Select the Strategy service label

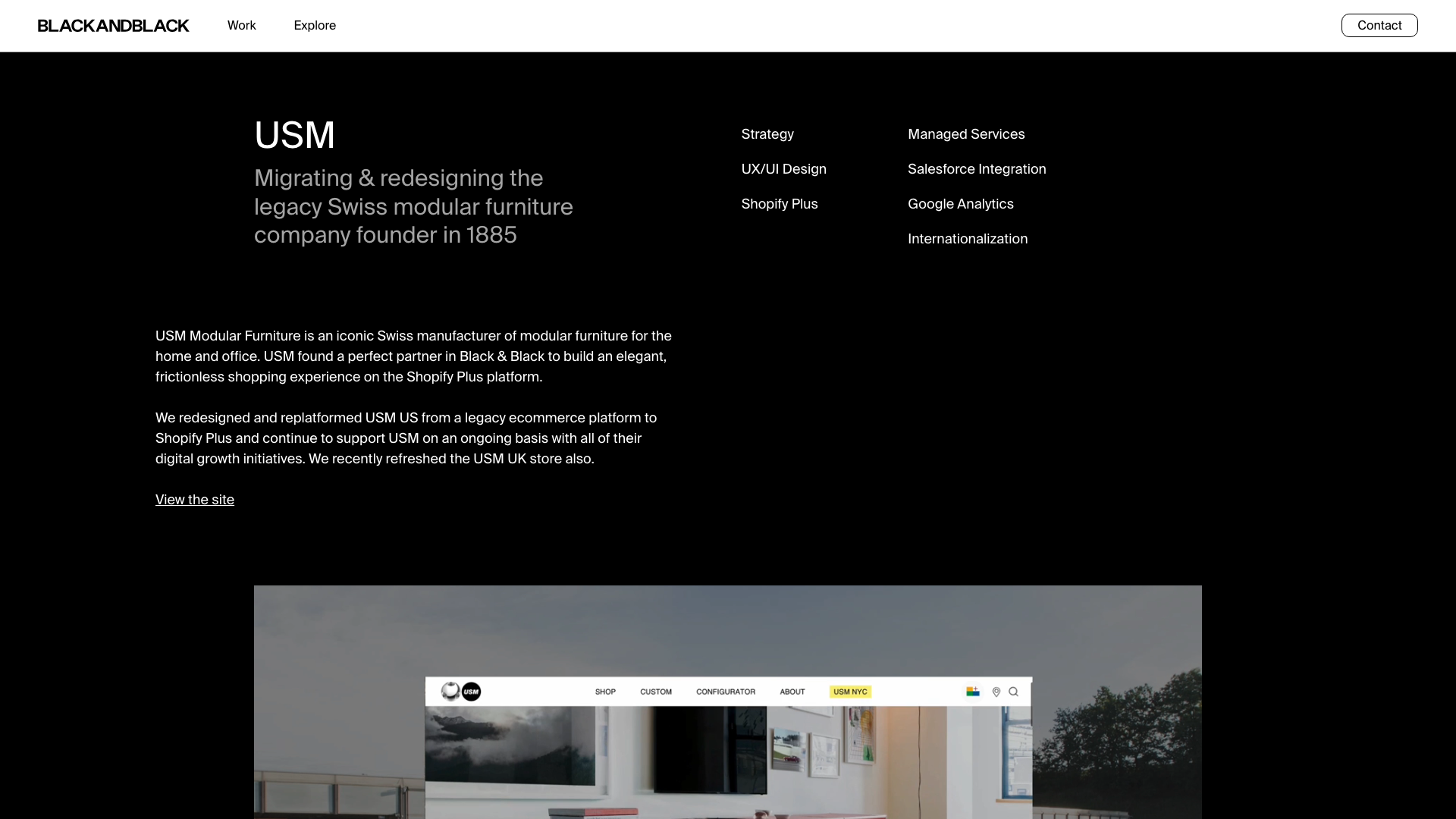[x=767, y=134]
